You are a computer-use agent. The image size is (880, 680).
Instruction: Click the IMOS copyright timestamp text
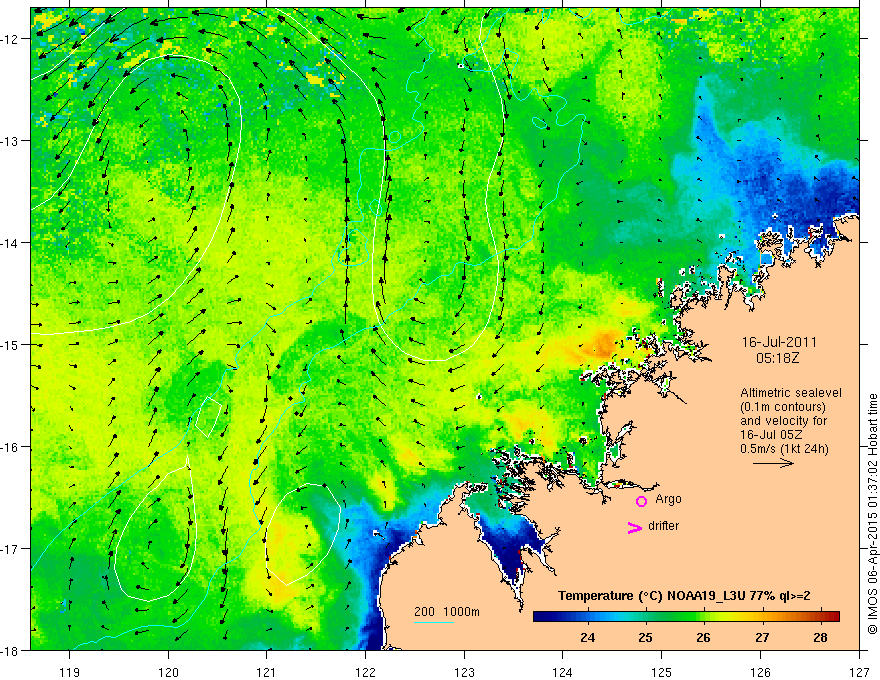873,514
